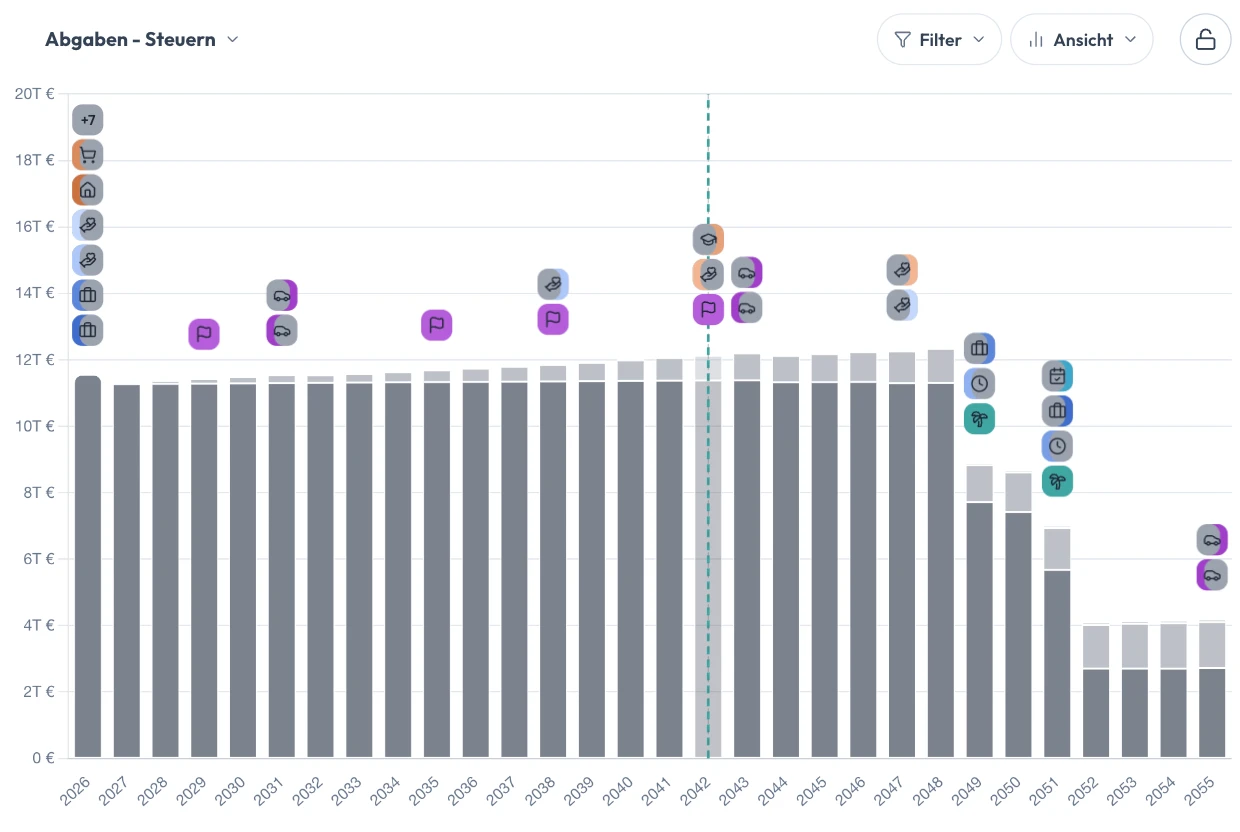Click the lower hand-heart icon above 2026
Image resolution: width=1240 pixels, height=832 pixels.
[88, 260]
